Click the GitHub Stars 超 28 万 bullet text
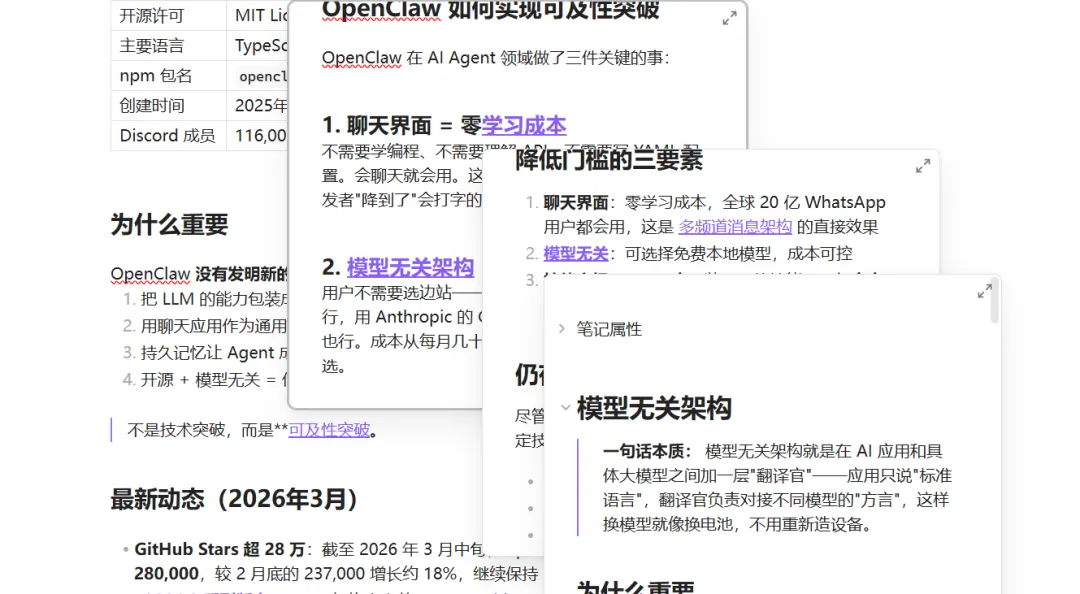 (220, 549)
